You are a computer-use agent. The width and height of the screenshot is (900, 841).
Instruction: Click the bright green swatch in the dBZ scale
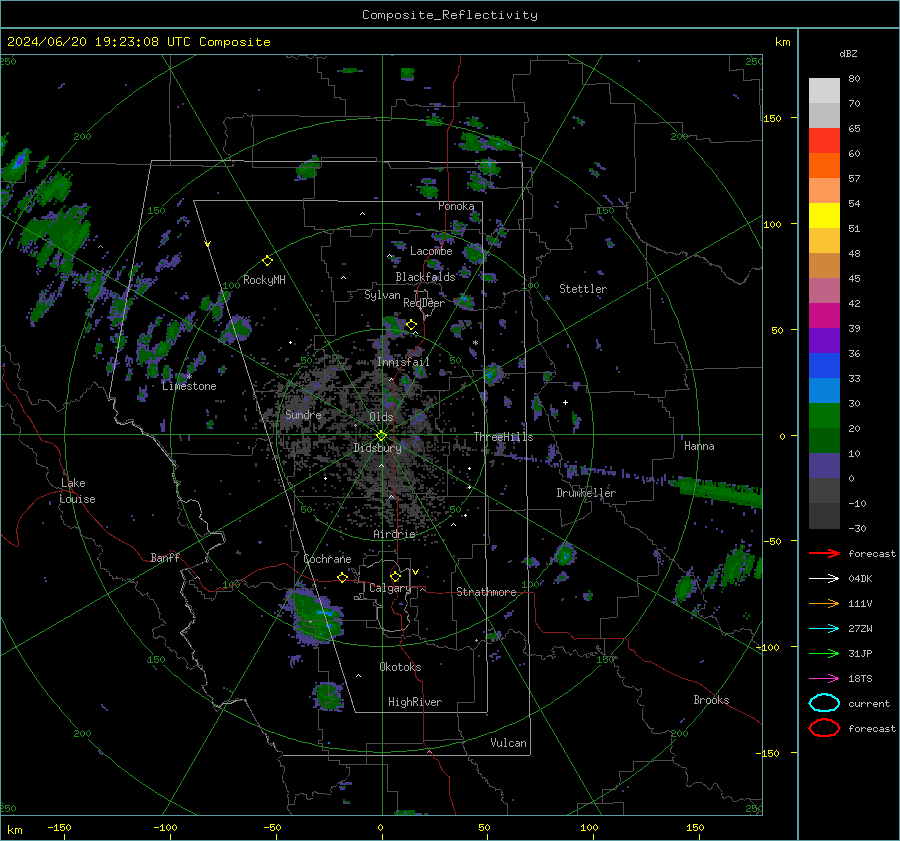tap(824, 415)
